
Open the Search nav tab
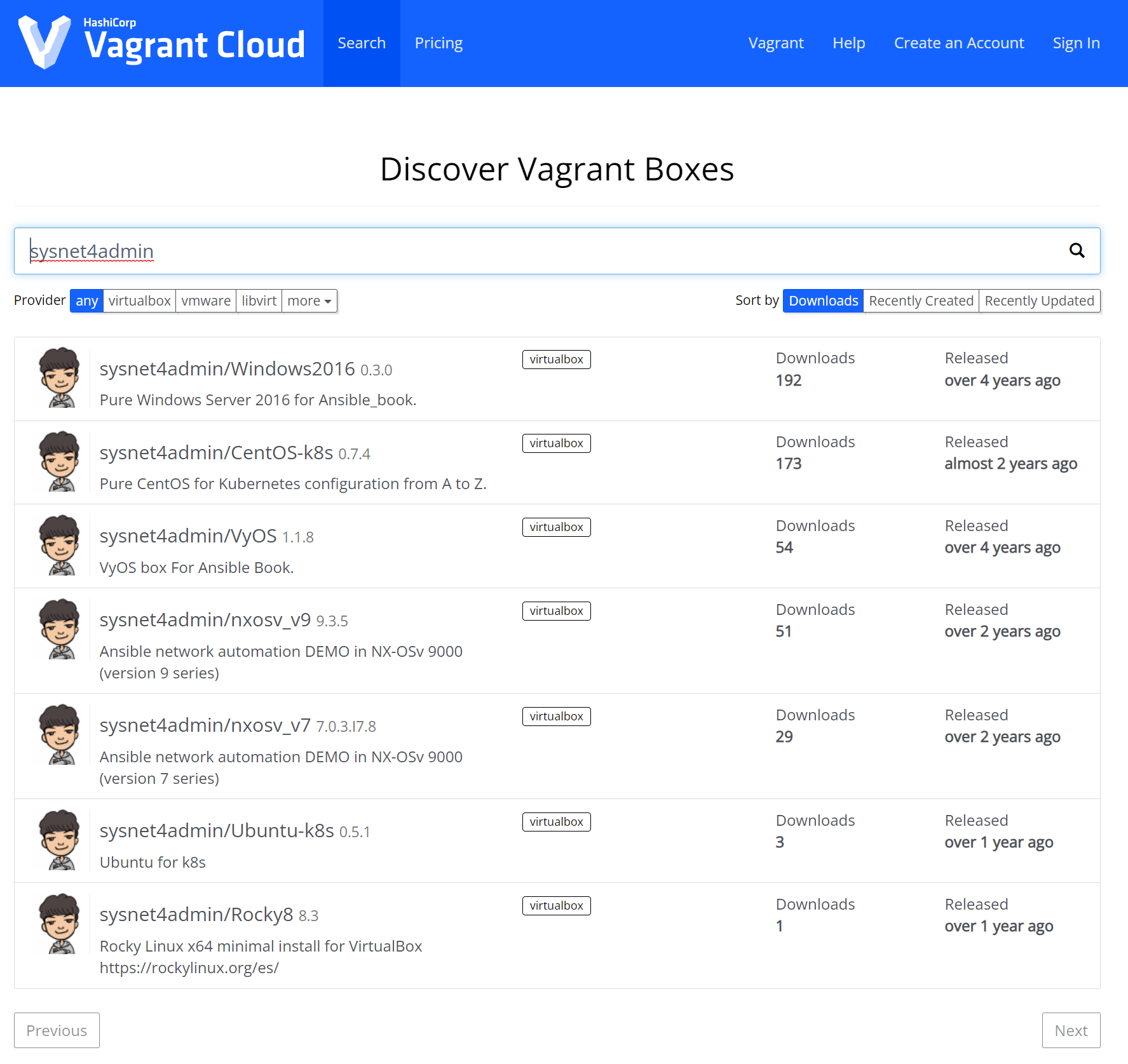(x=362, y=43)
